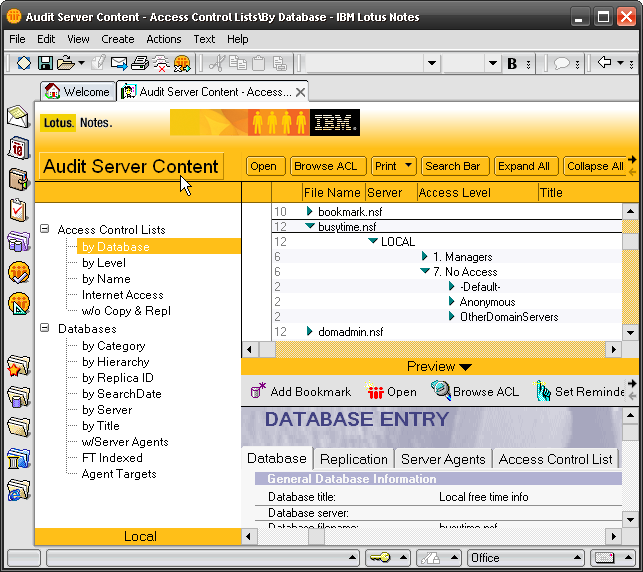
Task: Click the Expand All button
Action: [x=526, y=166]
